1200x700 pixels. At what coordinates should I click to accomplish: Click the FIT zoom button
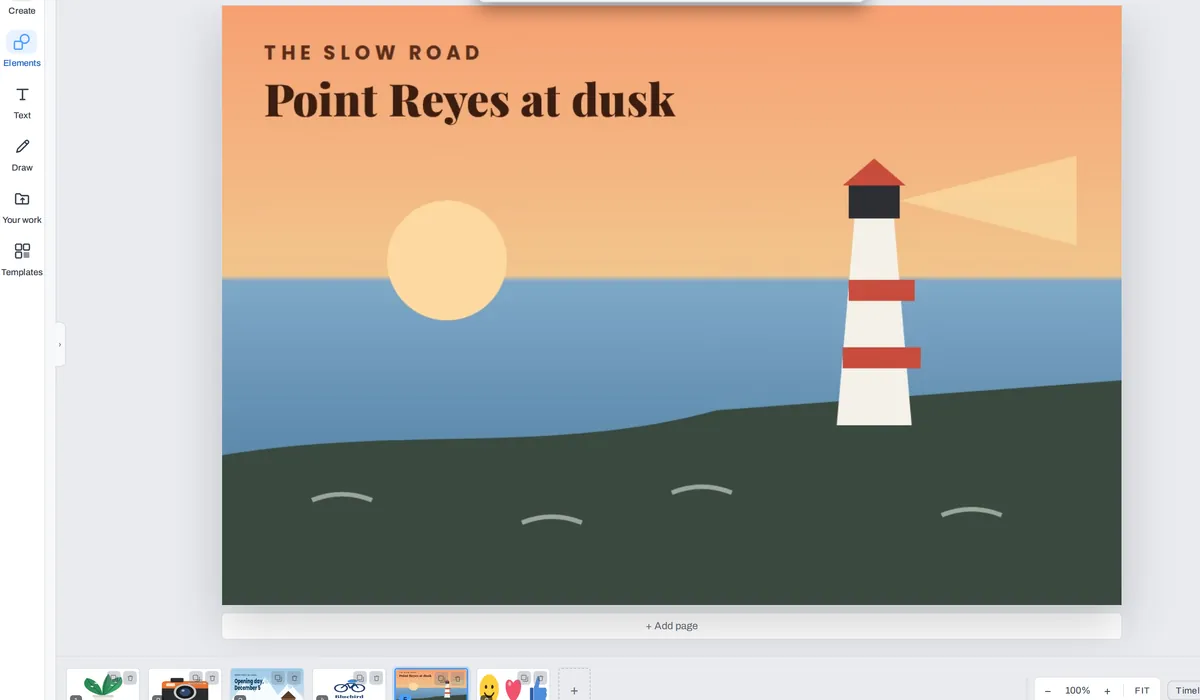click(1142, 691)
